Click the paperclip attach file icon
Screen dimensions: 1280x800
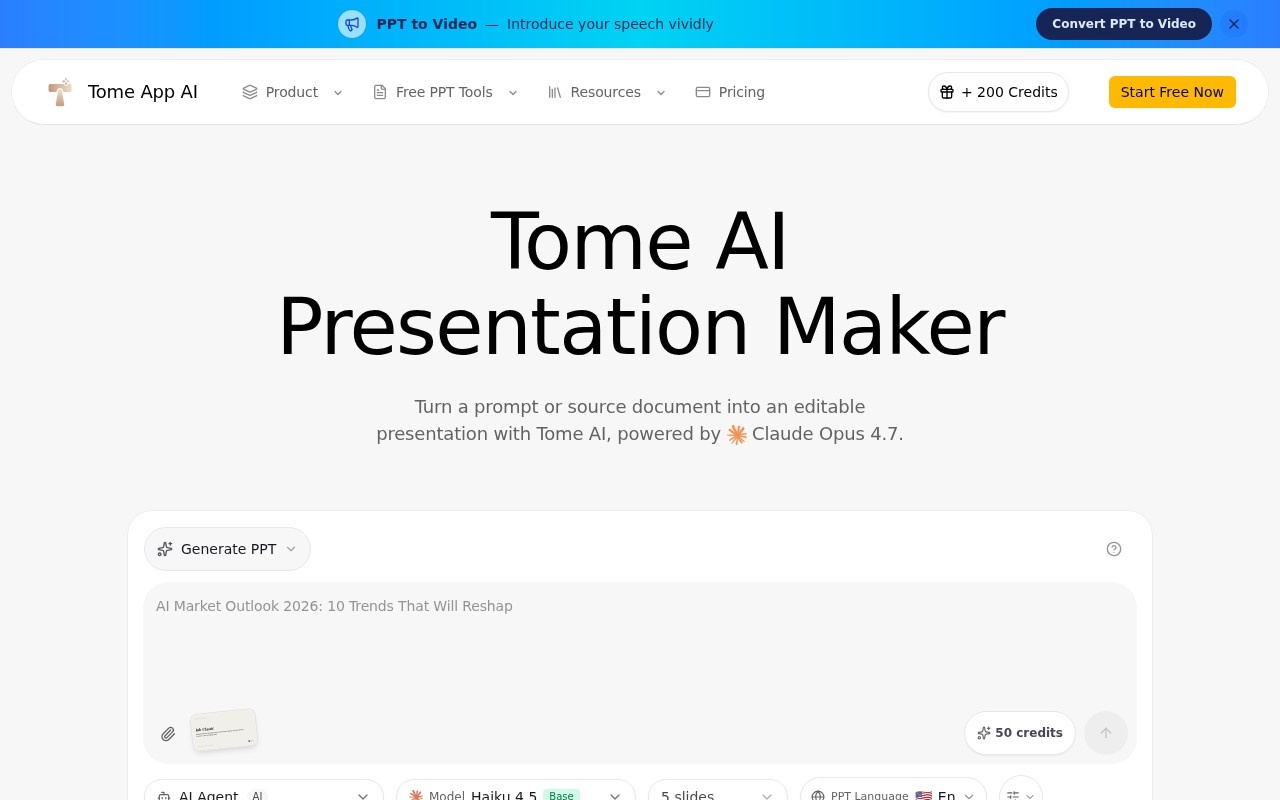pyautogui.click(x=168, y=734)
